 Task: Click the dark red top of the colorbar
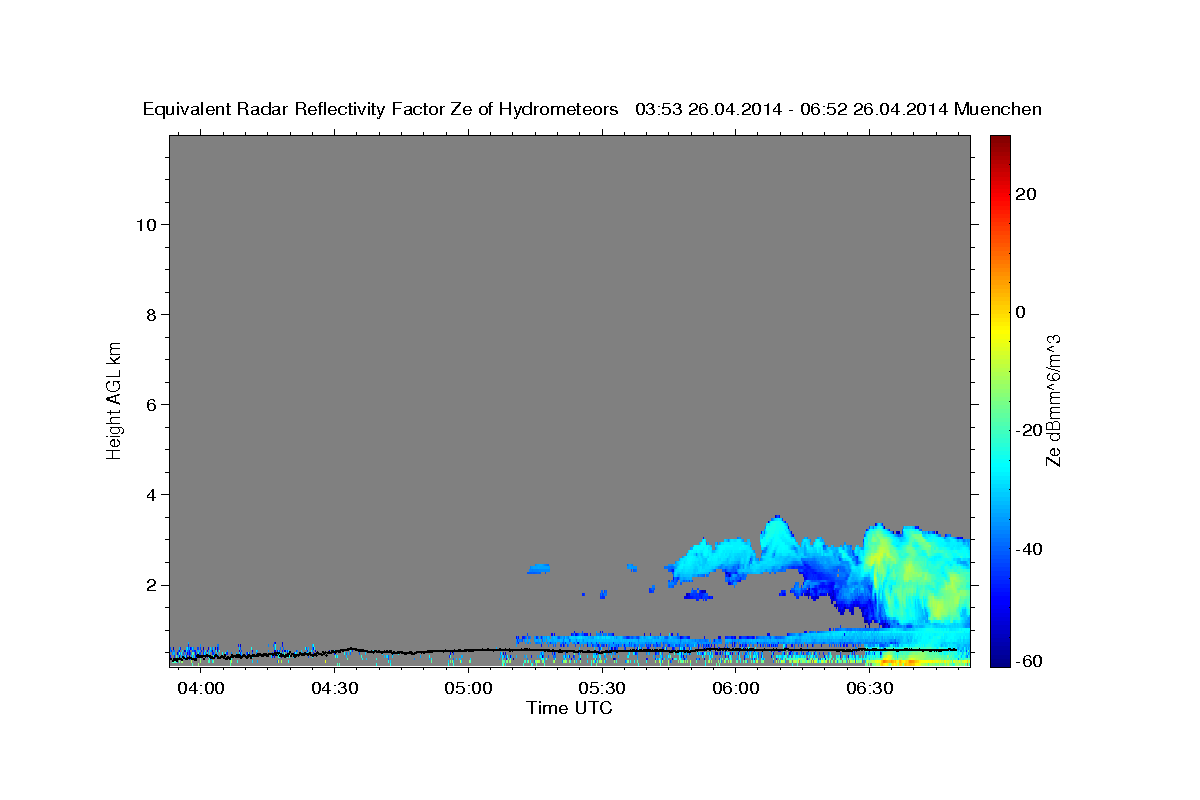point(999,144)
